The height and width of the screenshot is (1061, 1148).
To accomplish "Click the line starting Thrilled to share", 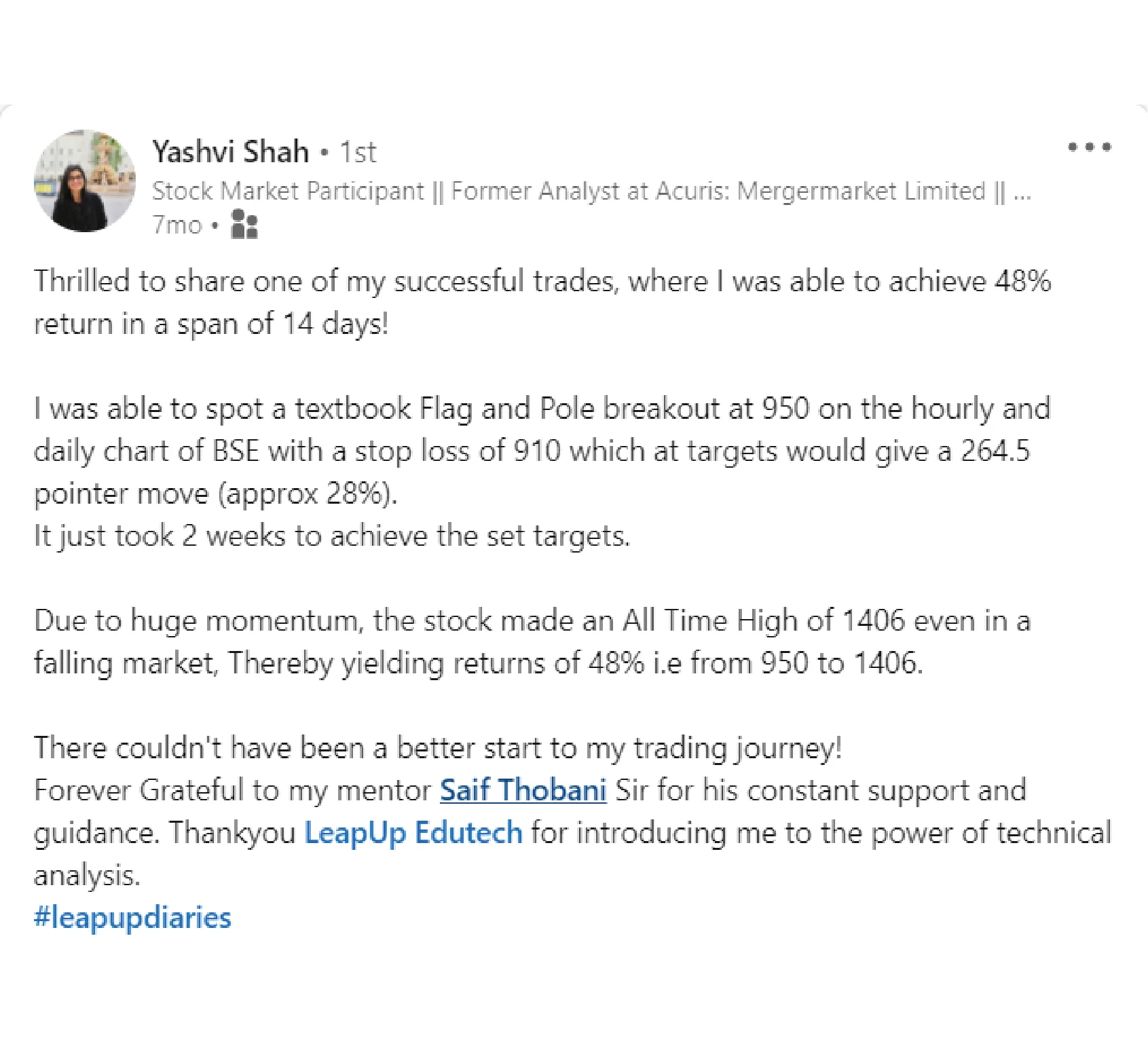I will (542, 281).
